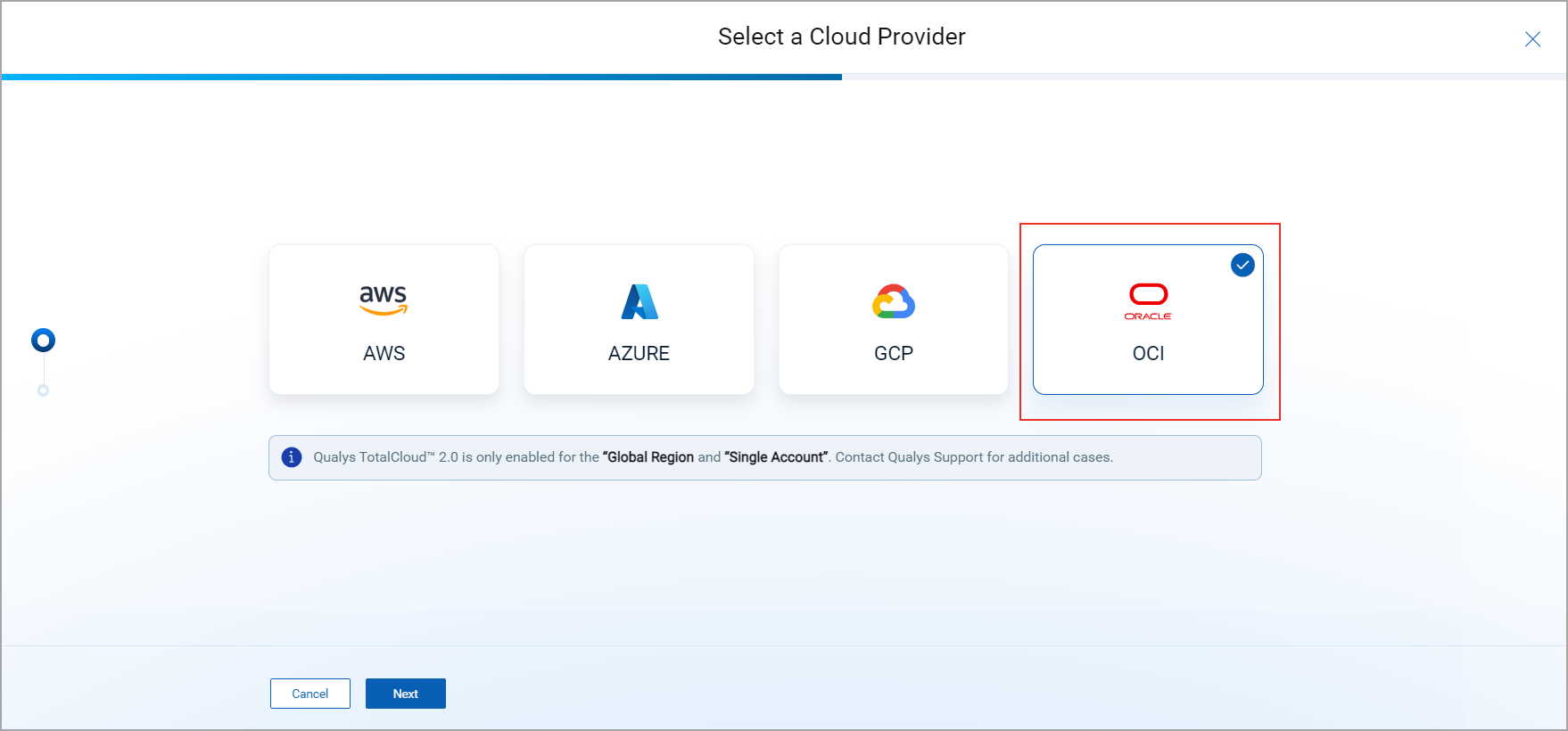Screen dimensions: 1568x731
Task: Click the "Global Region" bold text
Action: (648, 457)
